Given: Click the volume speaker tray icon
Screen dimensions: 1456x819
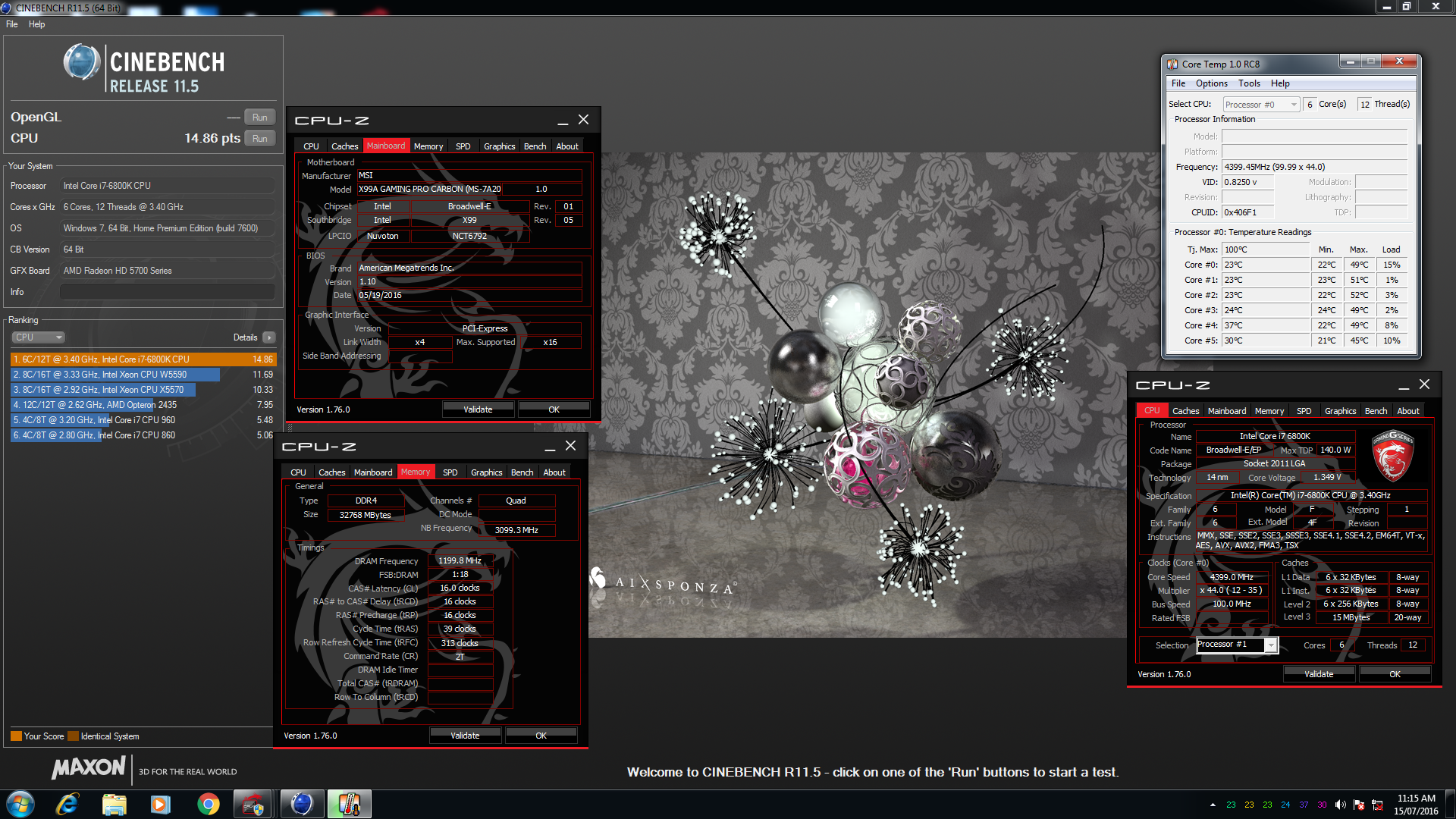Looking at the screenshot, I should pyautogui.click(x=1341, y=805).
